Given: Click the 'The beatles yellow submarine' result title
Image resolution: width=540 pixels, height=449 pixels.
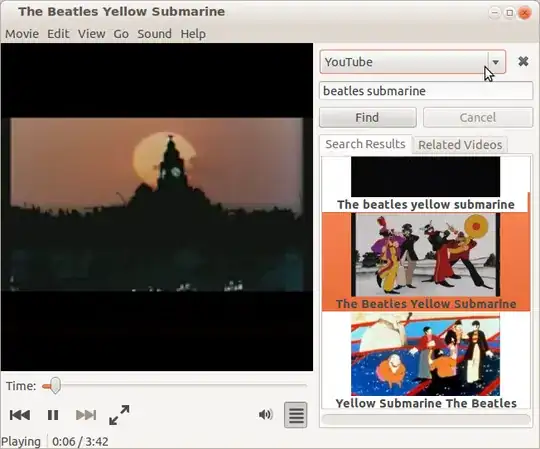Looking at the screenshot, I should pyautogui.click(x=426, y=205).
